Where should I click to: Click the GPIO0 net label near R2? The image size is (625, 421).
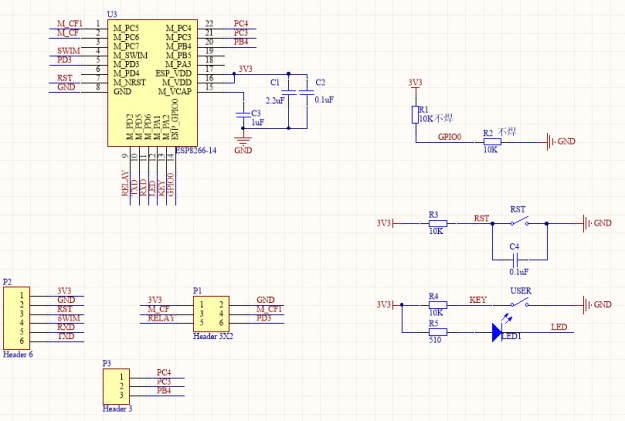pos(450,137)
